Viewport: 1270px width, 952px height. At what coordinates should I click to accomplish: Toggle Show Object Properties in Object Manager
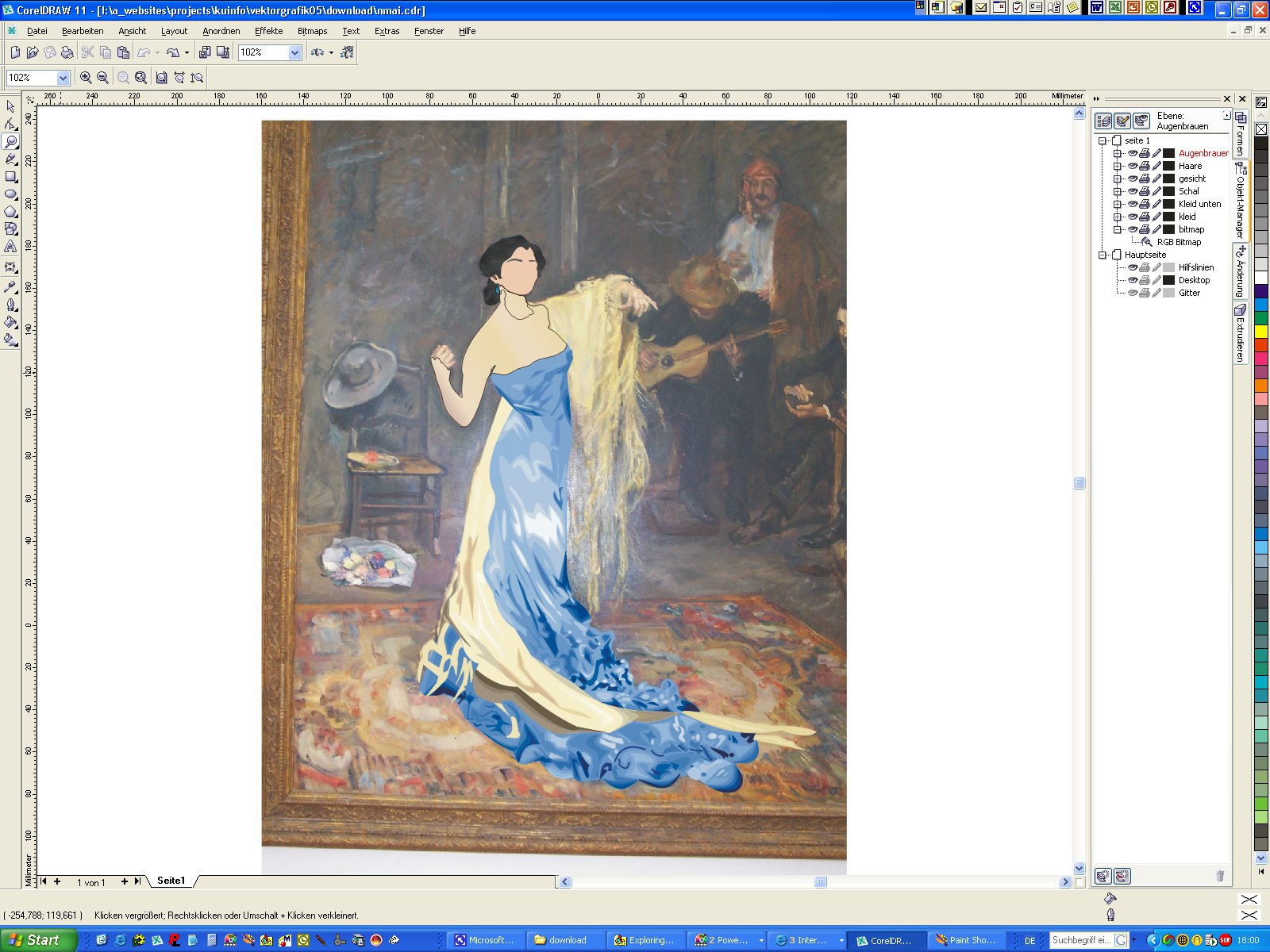pos(1103,121)
